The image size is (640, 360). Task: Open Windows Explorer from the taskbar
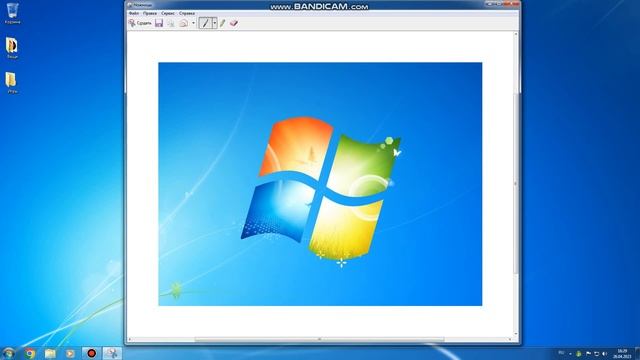coord(50,353)
